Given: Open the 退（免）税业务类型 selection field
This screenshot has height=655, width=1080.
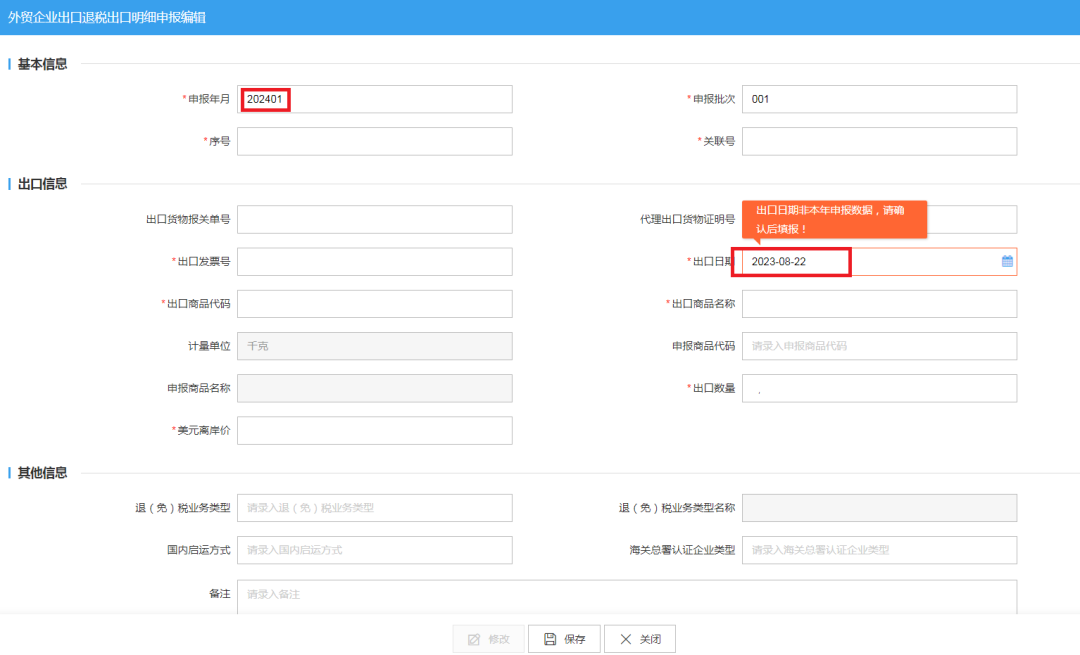Looking at the screenshot, I should (x=374, y=508).
